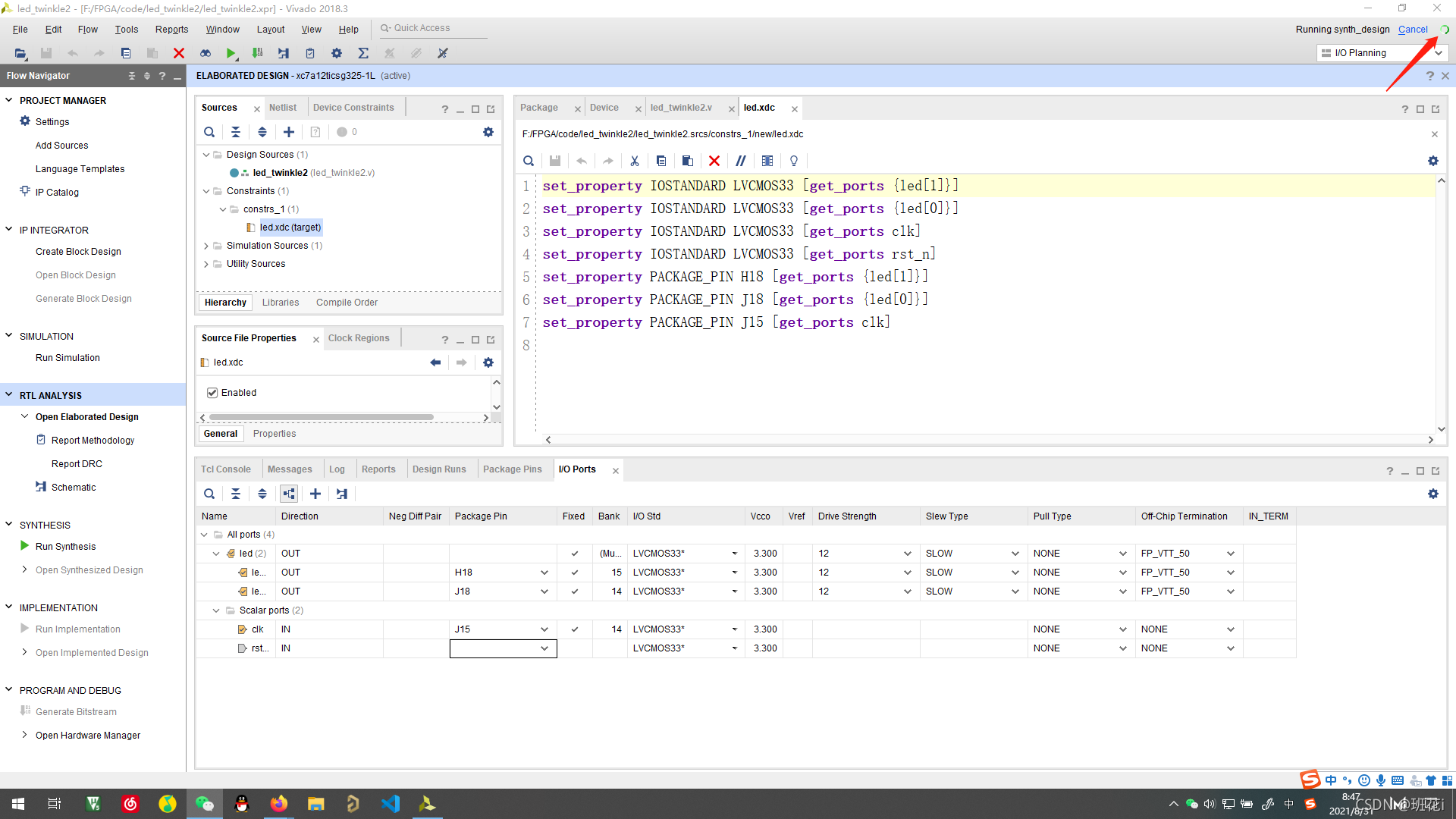
Task: Click the cut scissors icon in editor toolbar
Action: click(x=635, y=161)
